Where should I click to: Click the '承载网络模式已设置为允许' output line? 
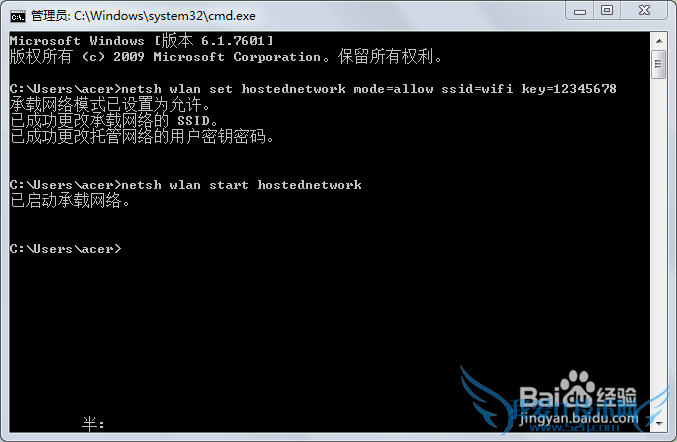[110, 104]
